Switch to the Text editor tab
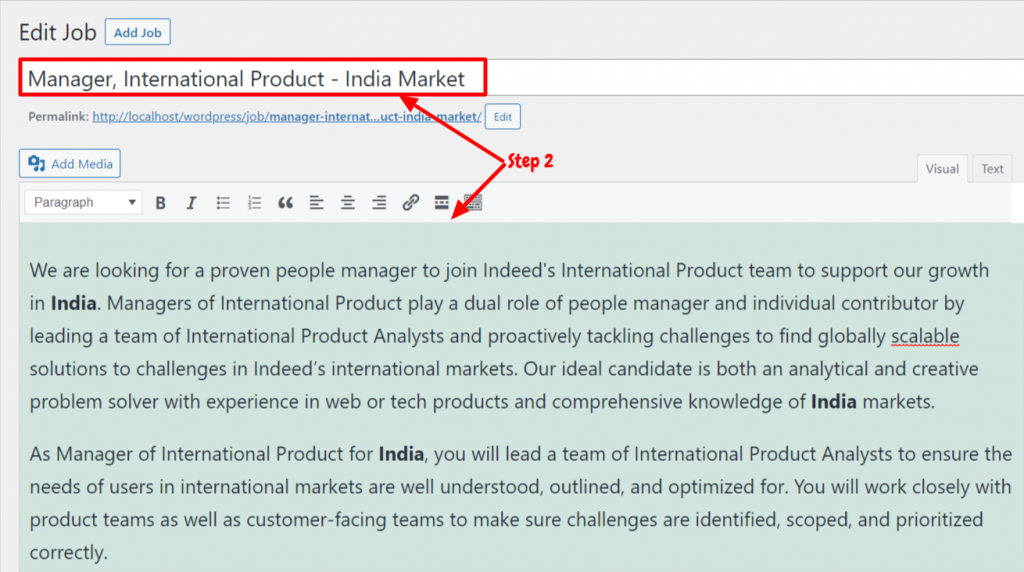 click(992, 169)
